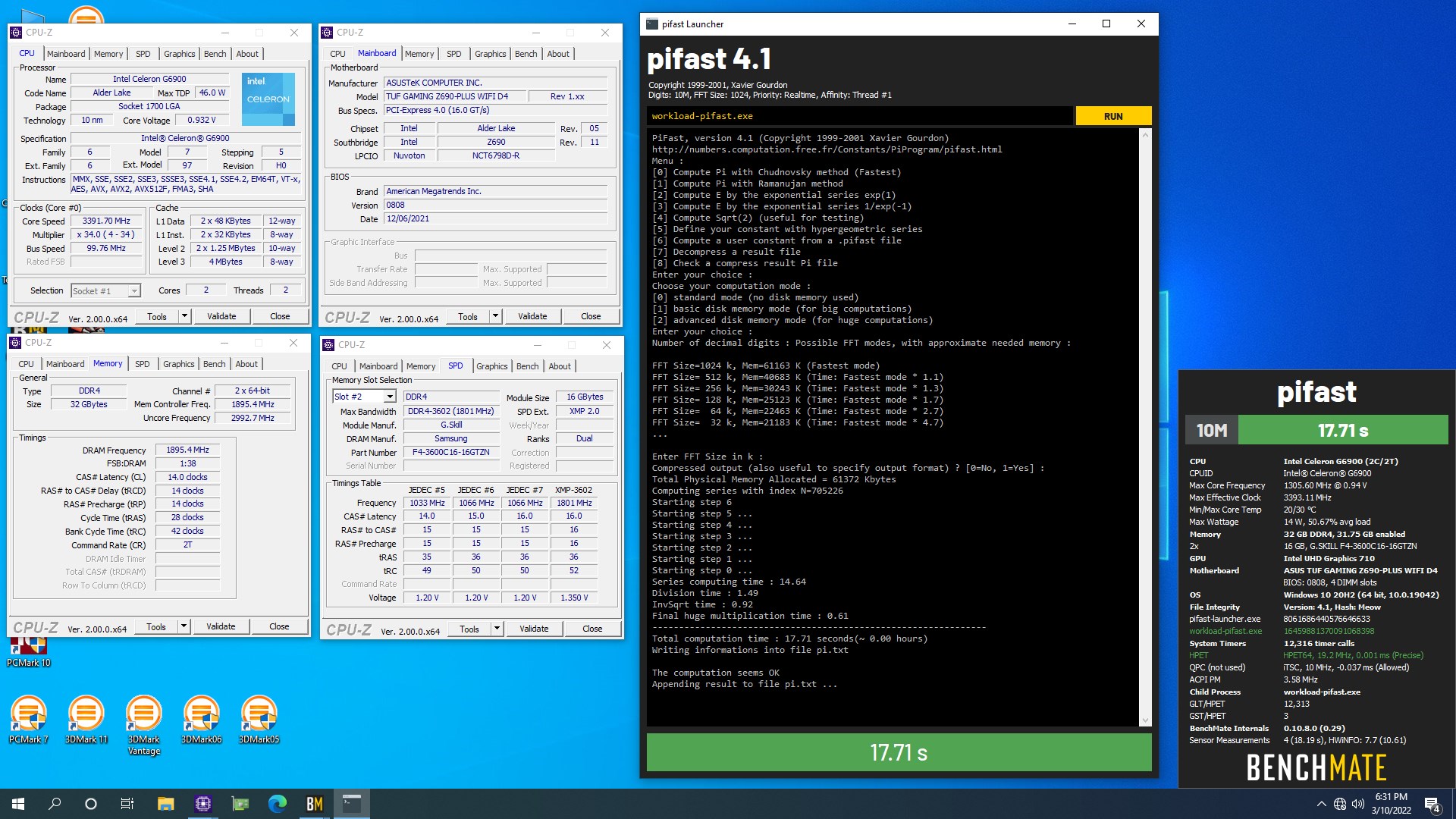Click Intel Celeron logo in CPU-Z CPU window
1456x819 pixels.
268,99
